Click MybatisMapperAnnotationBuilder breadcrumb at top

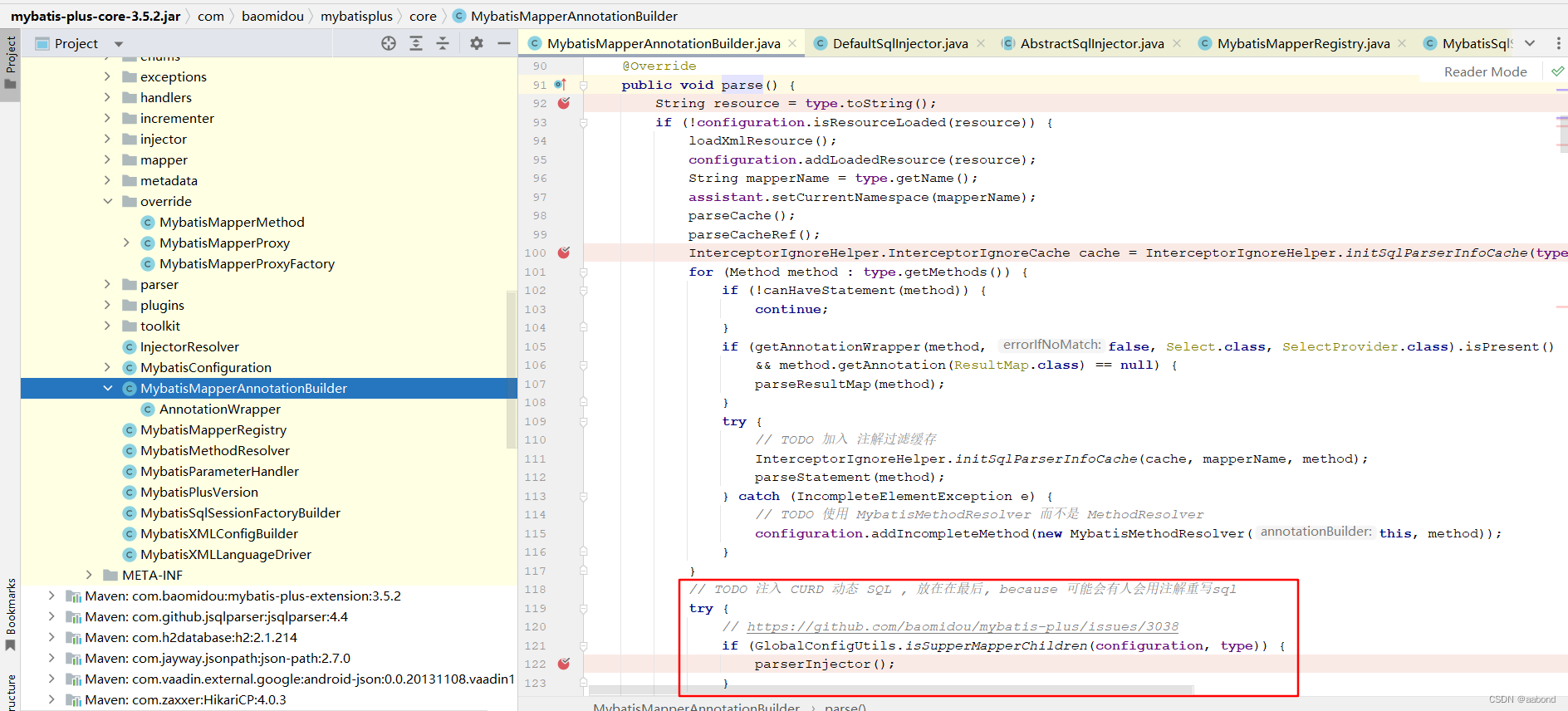pos(574,16)
